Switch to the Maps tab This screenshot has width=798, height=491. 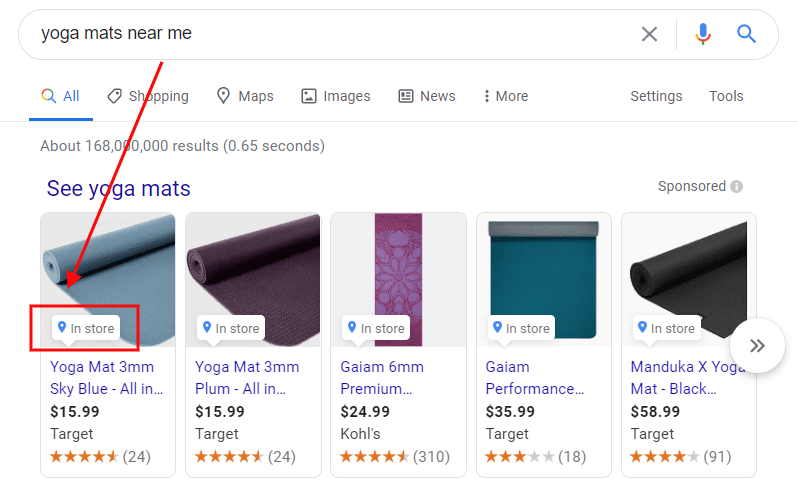point(245,96)
